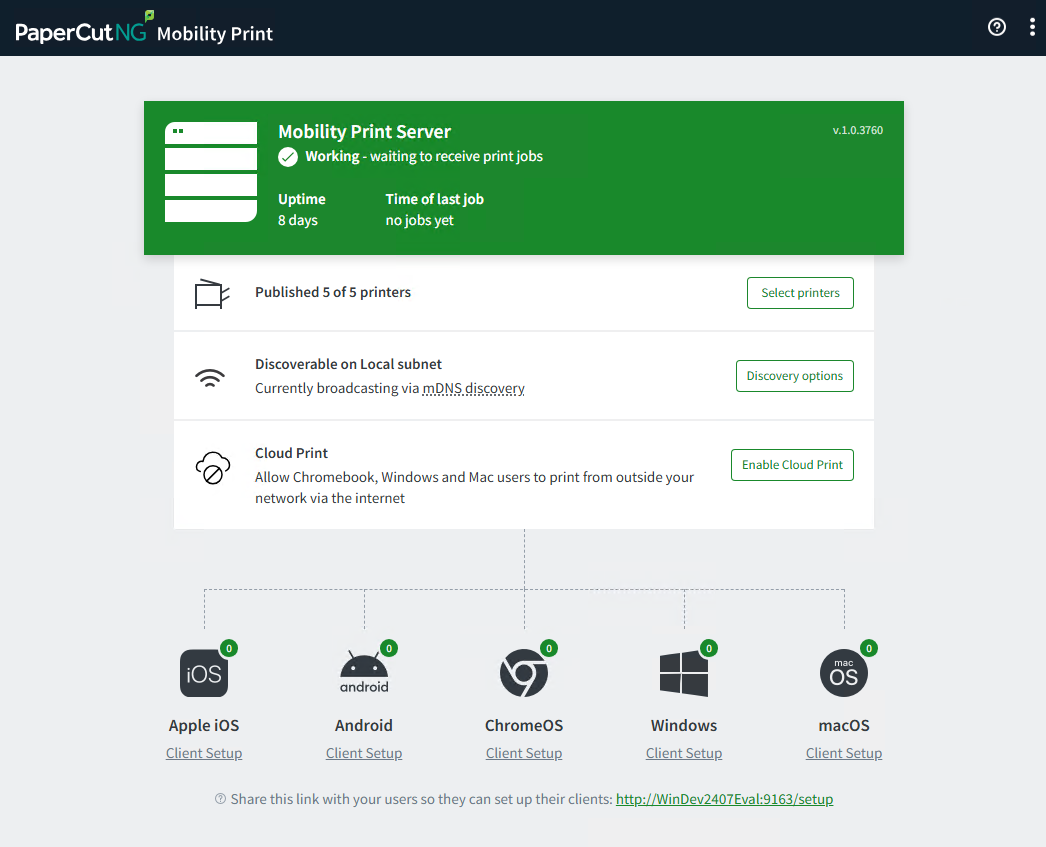
Task: Click the server rack icon
Action: coord(211,172)
